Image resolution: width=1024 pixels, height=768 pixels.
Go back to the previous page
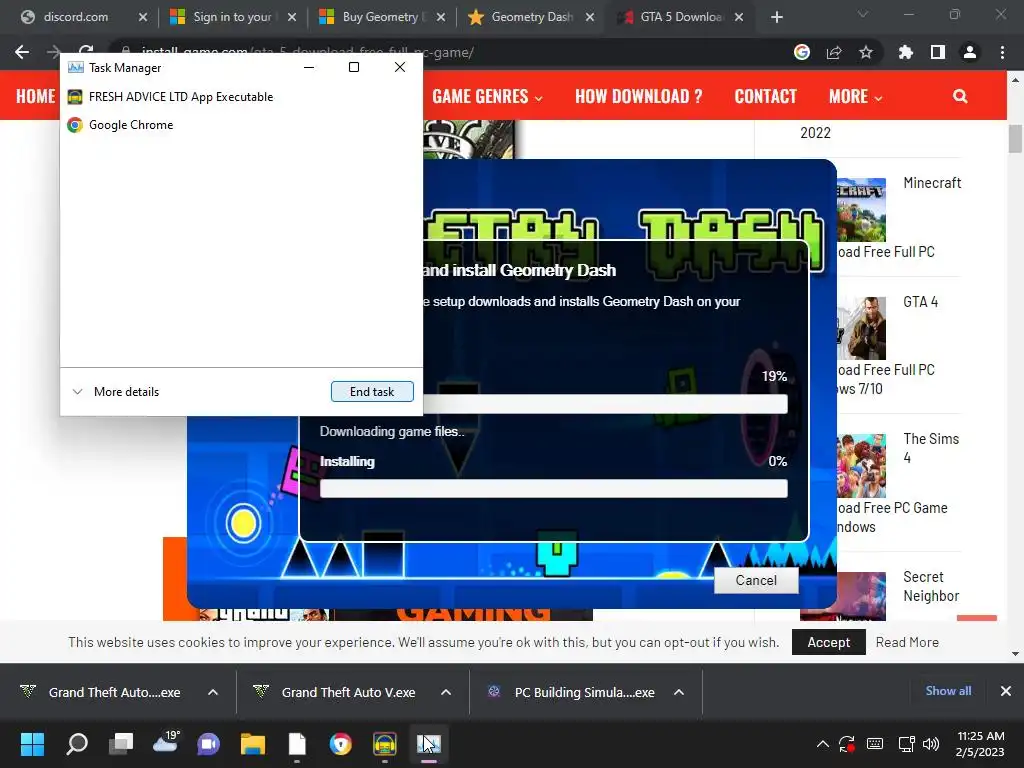click(x=22, y=52)
